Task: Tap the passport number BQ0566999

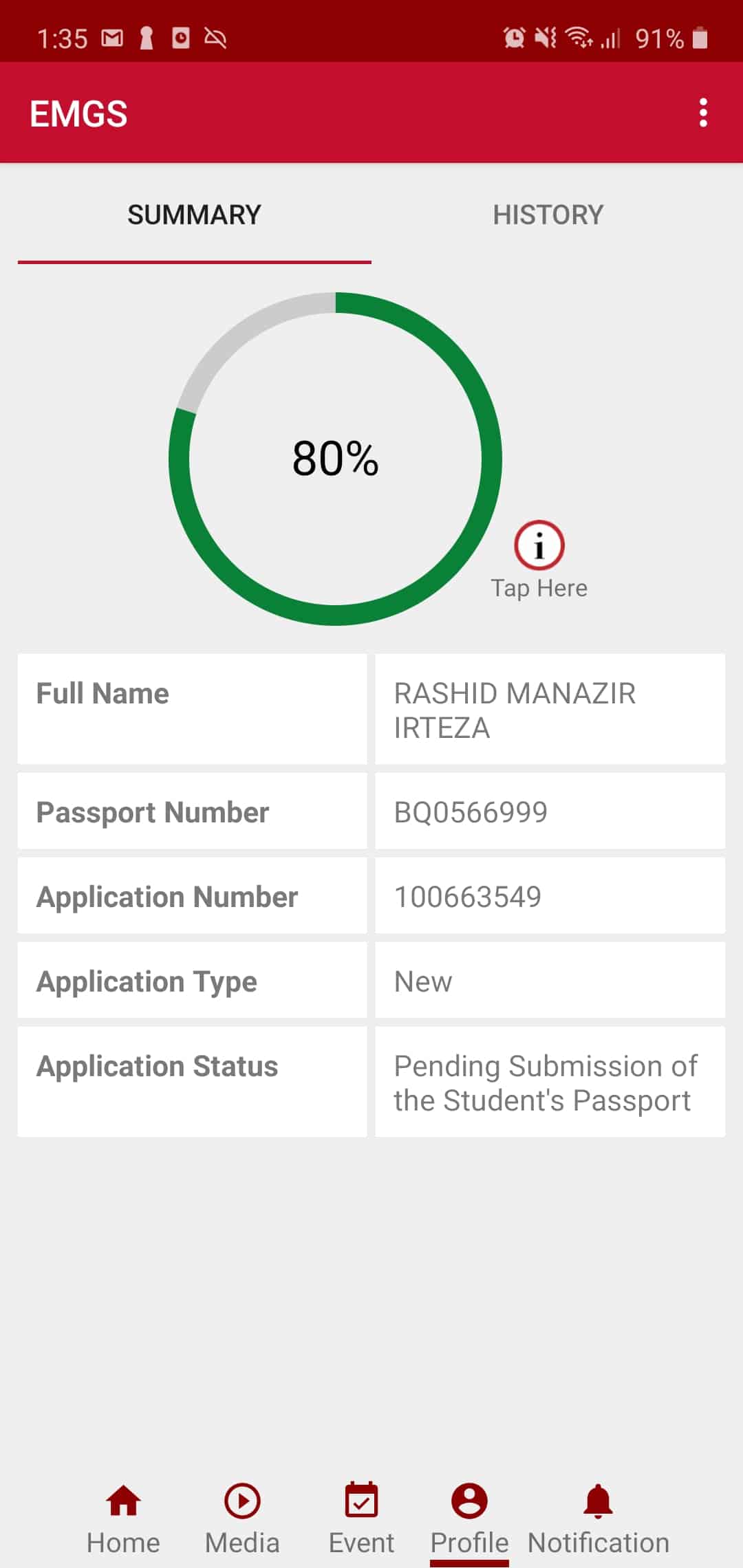Action: click(471, 812)
